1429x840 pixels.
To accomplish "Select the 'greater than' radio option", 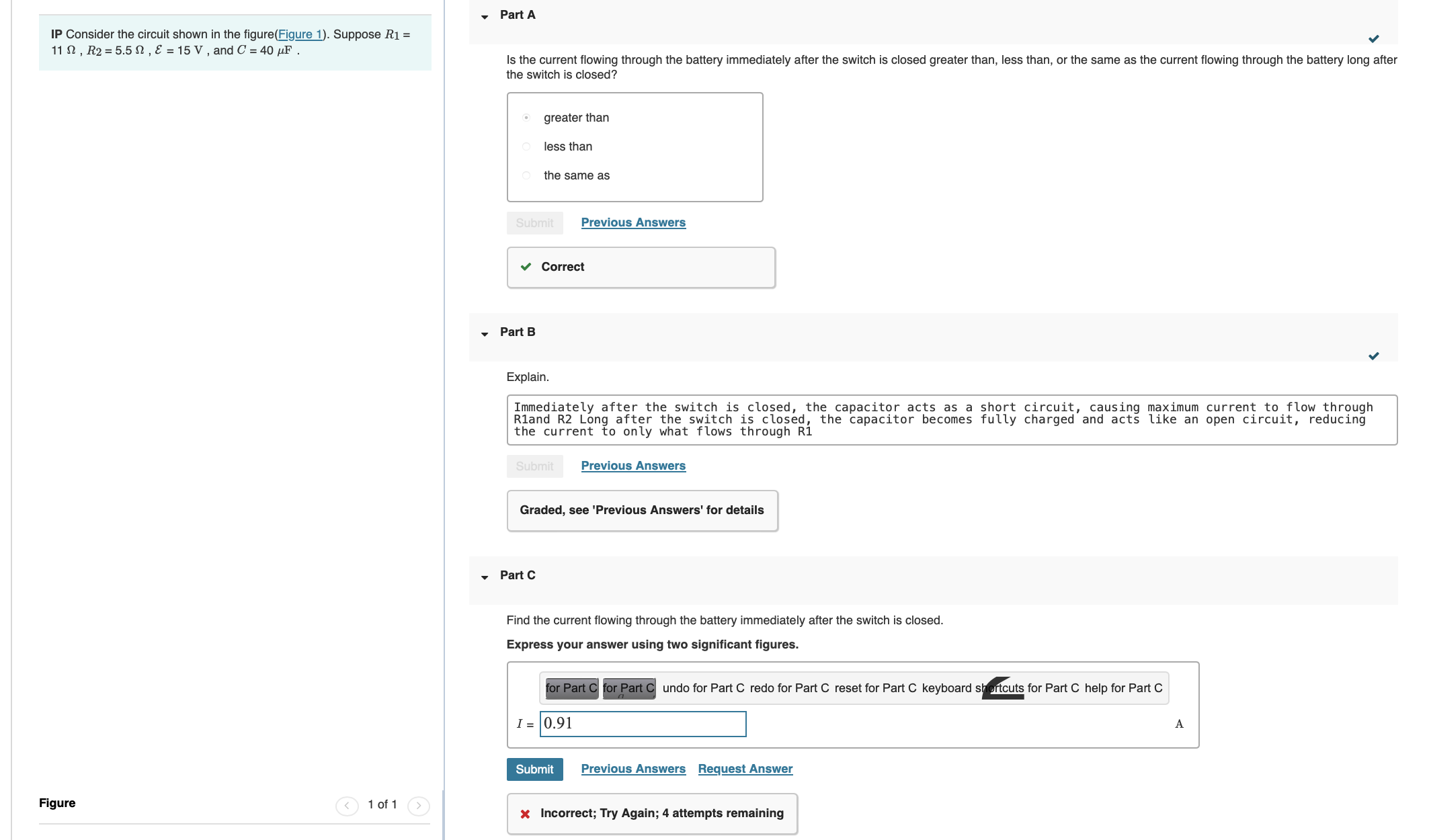I will pyautogui.click(x=526, y=118).
